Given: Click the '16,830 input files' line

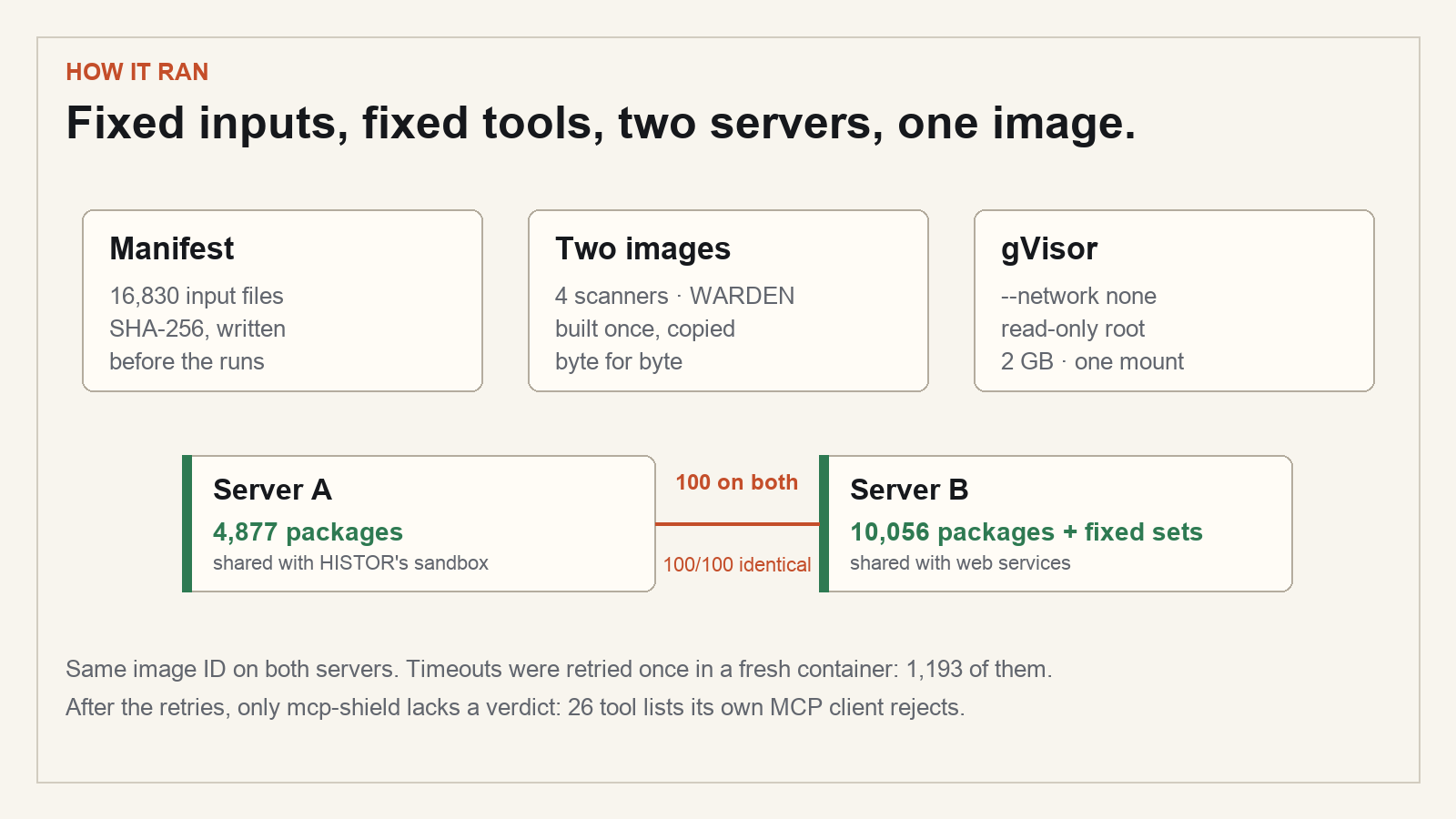Looking at the screenshot, I should tap(197, 296).
